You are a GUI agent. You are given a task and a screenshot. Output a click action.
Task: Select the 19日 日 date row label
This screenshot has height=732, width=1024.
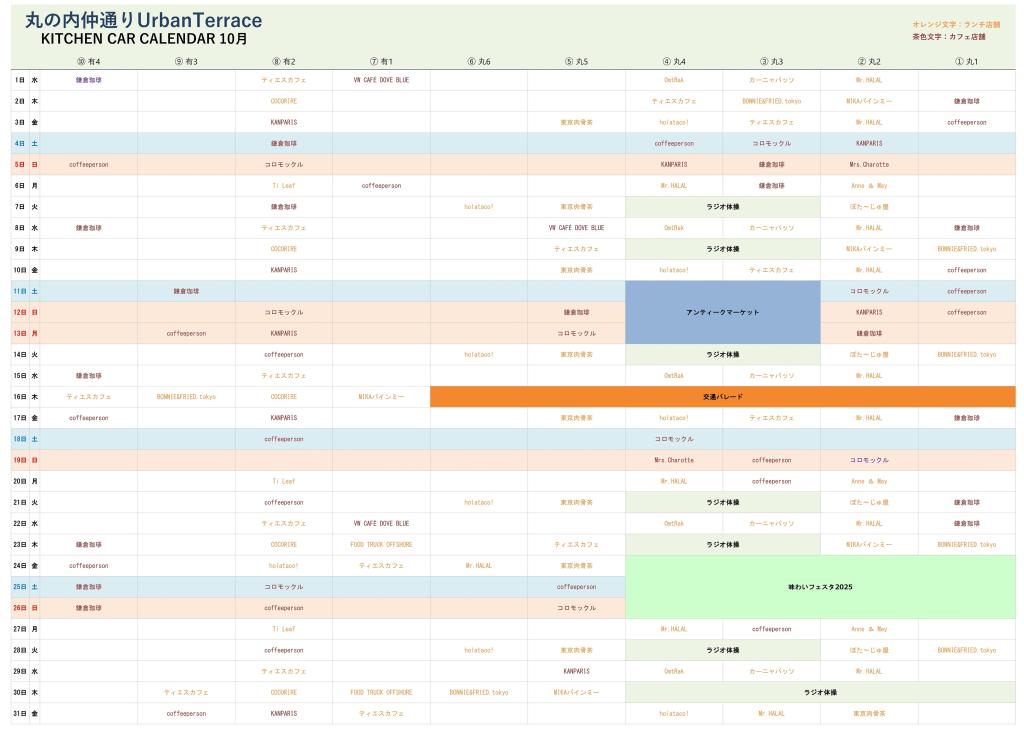pyautogui.click(x=26, y=460)
